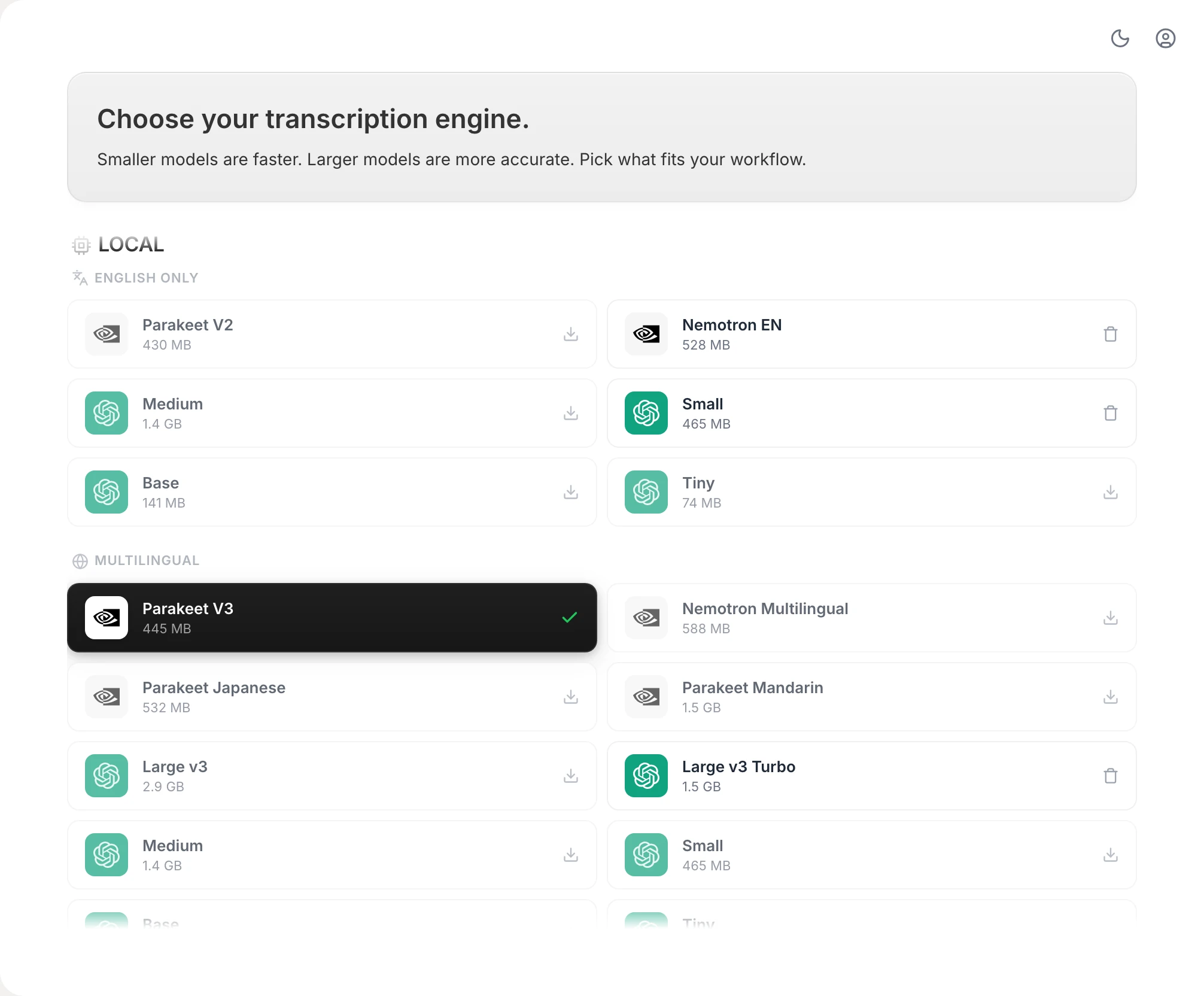Download the Parakeet Japanese model
The height and width of the screenshot is (996, 1204).
(x=571, y=697)
